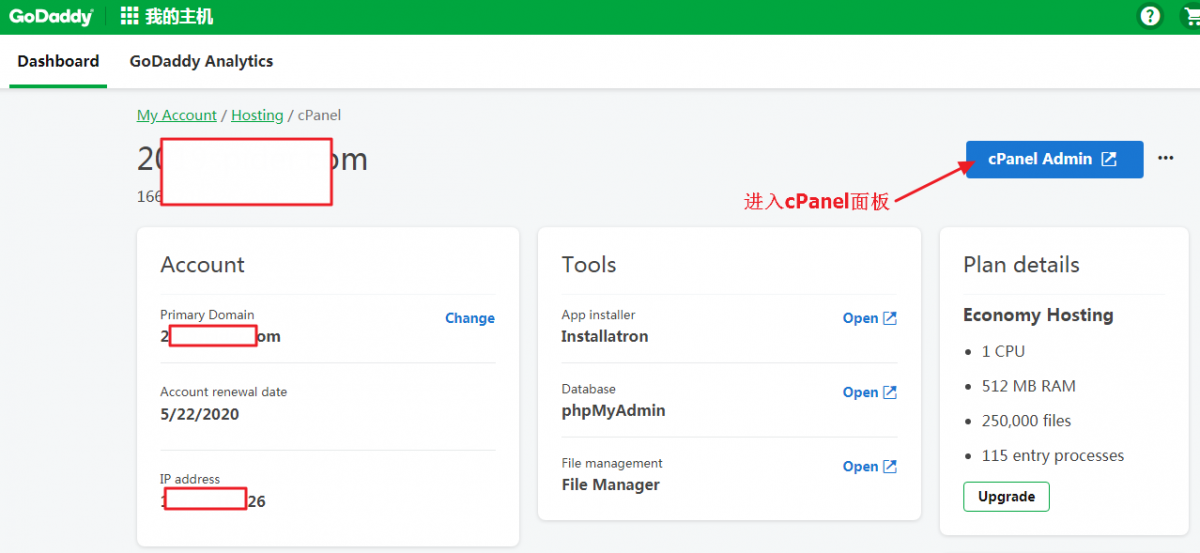Open the phpMyAdmin database tool
This screenshot has height=553, width=1200.
coord(860,392)
